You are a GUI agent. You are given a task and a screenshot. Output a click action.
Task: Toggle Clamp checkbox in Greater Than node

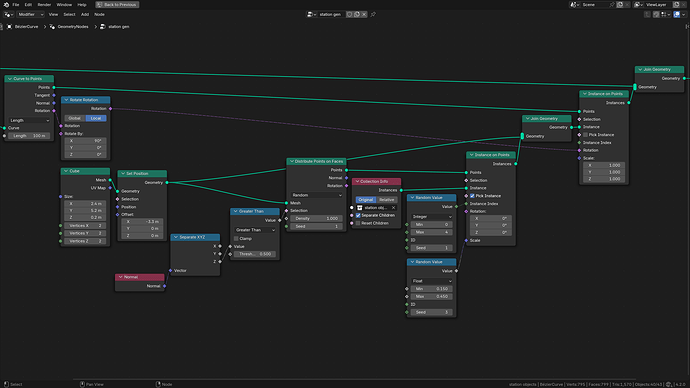tap(236, 238)
